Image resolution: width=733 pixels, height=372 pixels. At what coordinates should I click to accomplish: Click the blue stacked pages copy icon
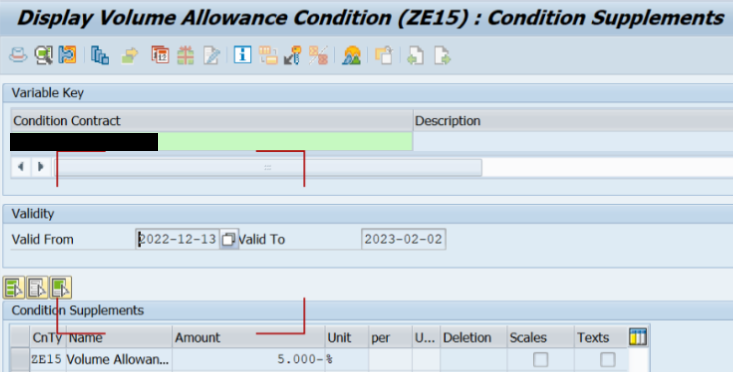[x=100, y=55]
